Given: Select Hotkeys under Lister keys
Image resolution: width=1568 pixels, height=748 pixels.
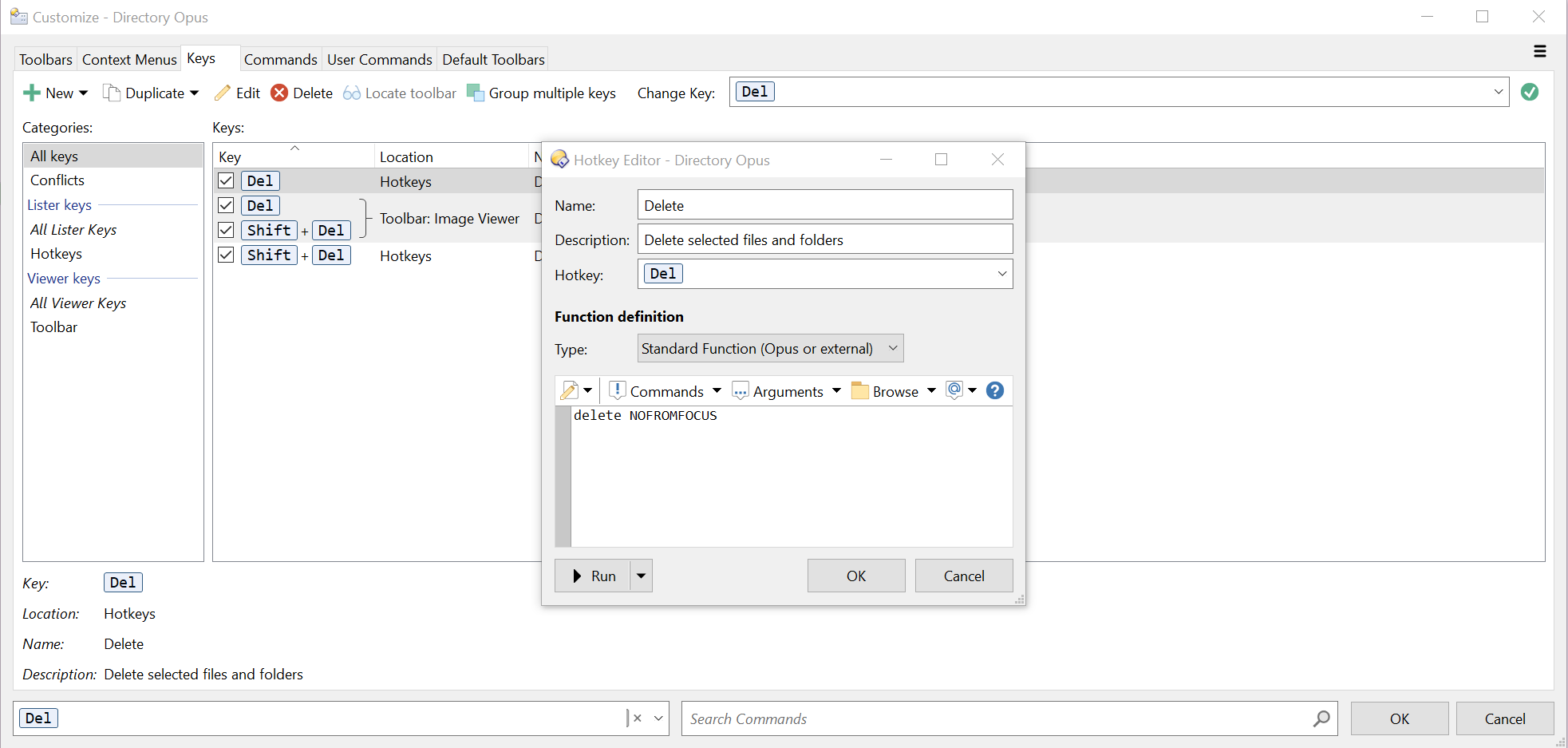Looking at the screenshot, I should [x=113, y=254].
